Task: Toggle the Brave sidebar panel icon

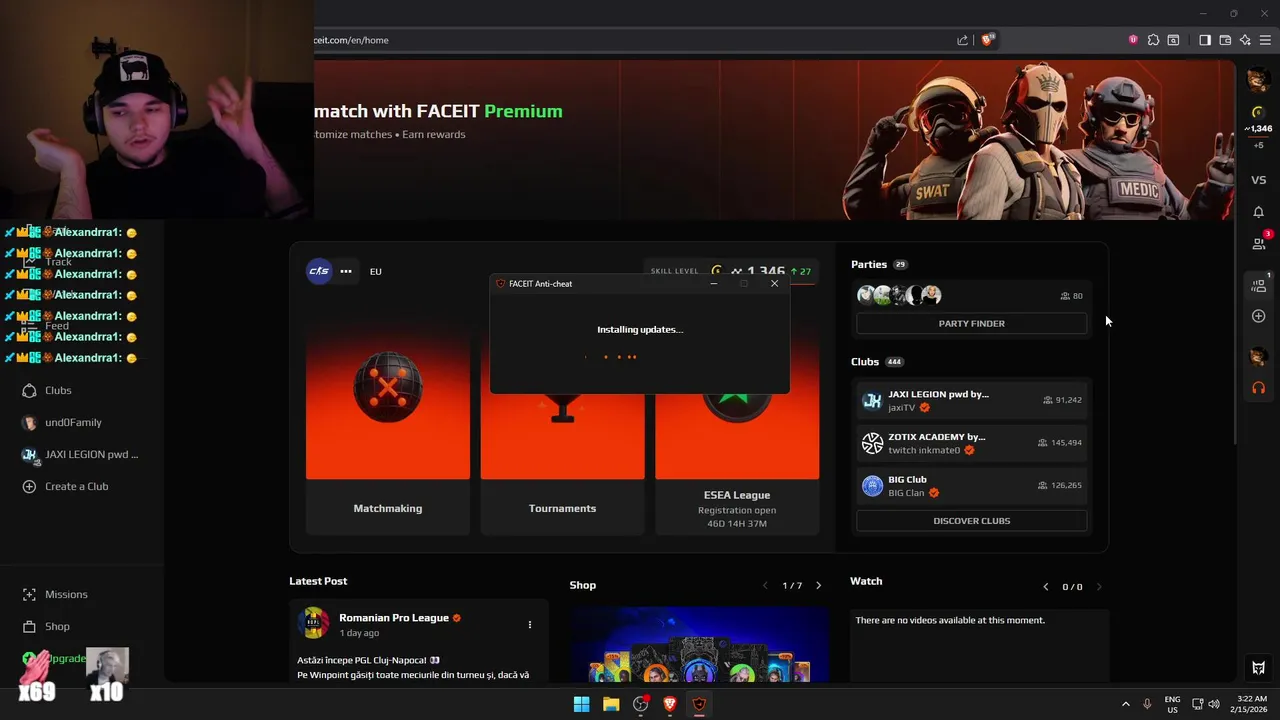Action: pos(1205,40)
